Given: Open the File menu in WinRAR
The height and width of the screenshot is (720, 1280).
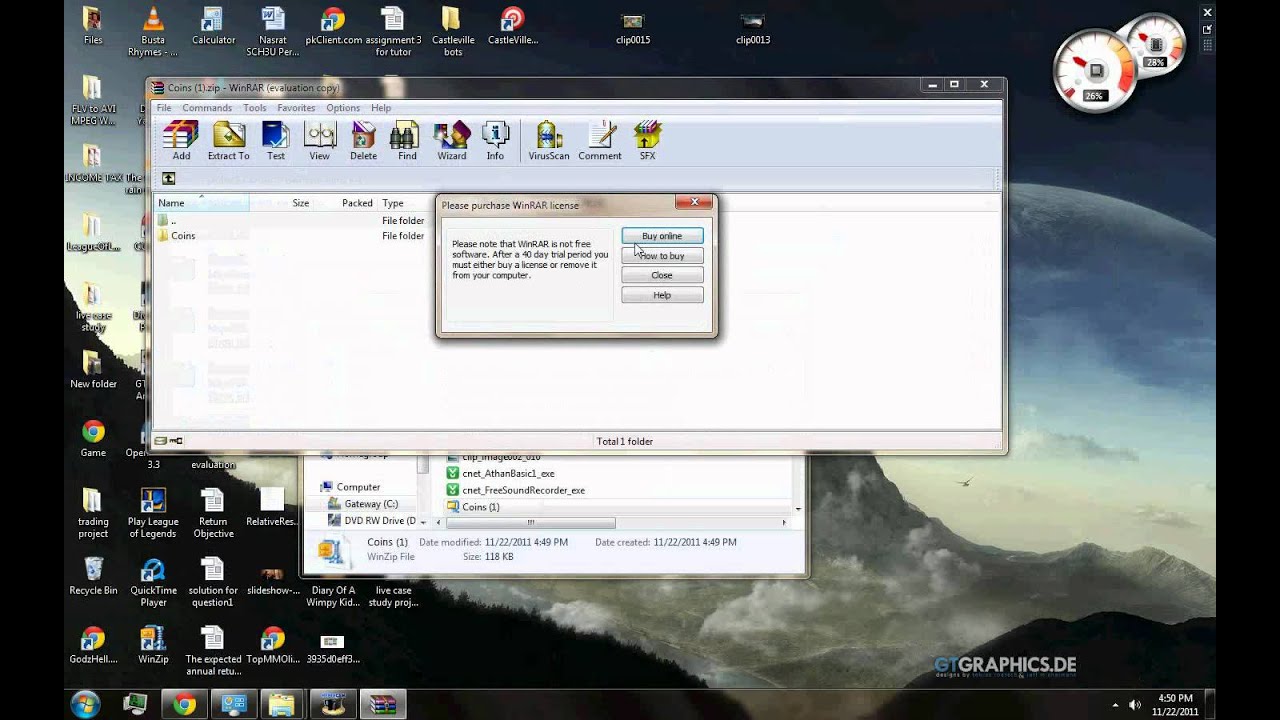Looking at the screenshot, I should (163, 108).
